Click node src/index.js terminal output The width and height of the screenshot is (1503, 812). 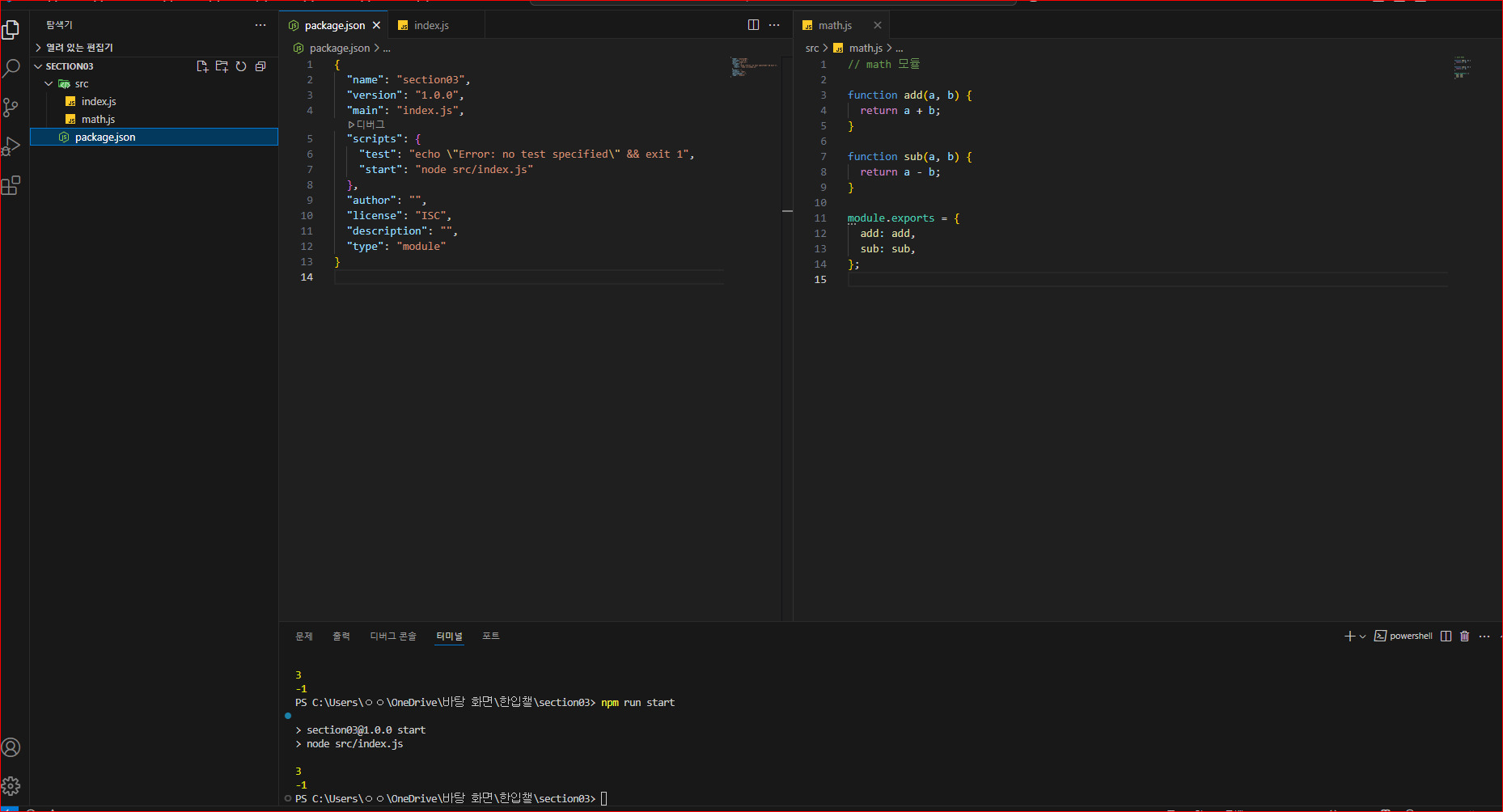[354, 744]
